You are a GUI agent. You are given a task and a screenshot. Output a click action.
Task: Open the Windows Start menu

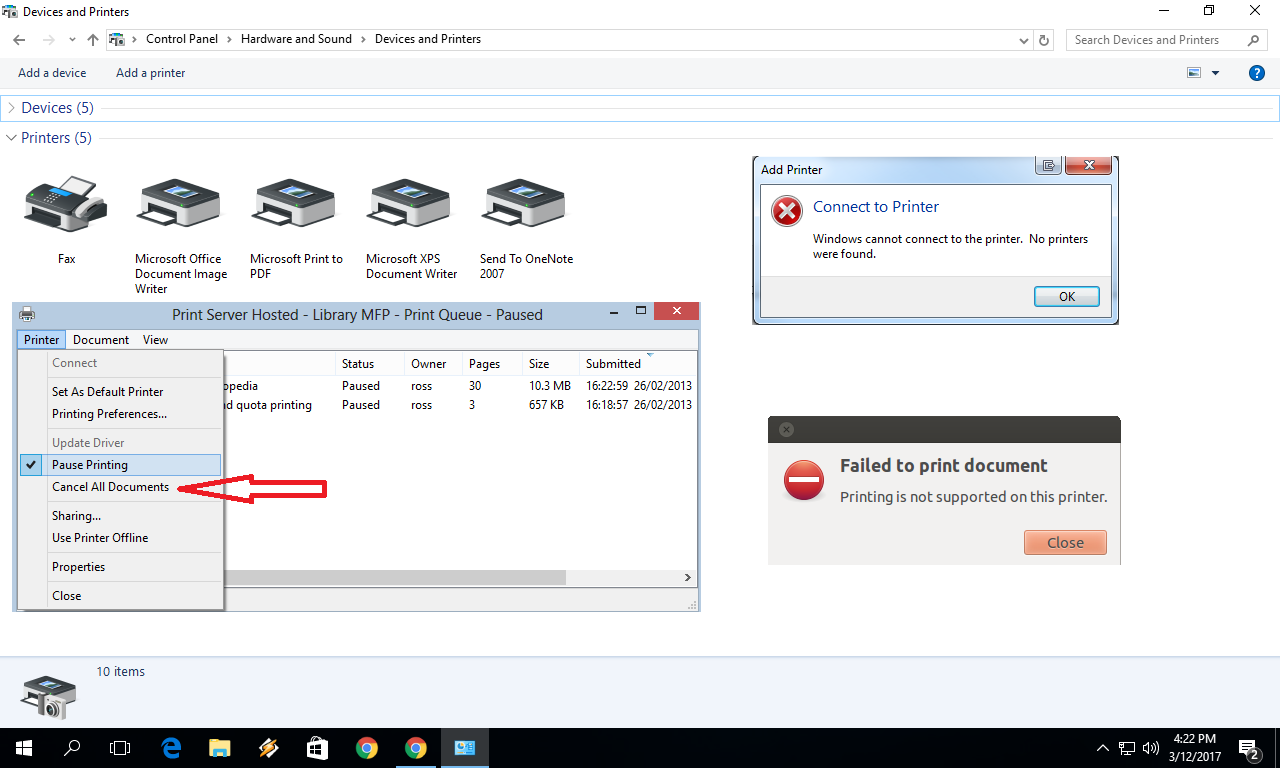point(23,747)
